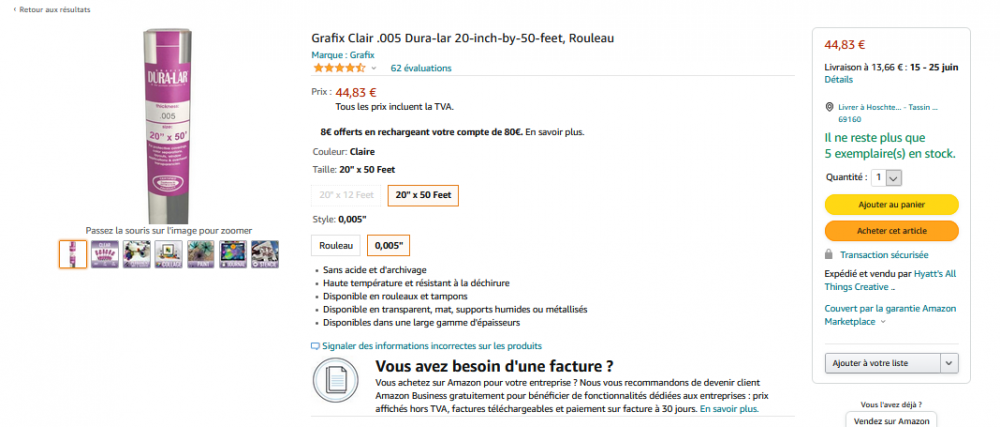
Task: Click the report incorrect info speech-bubble icon
Action: tap(316, 346)
